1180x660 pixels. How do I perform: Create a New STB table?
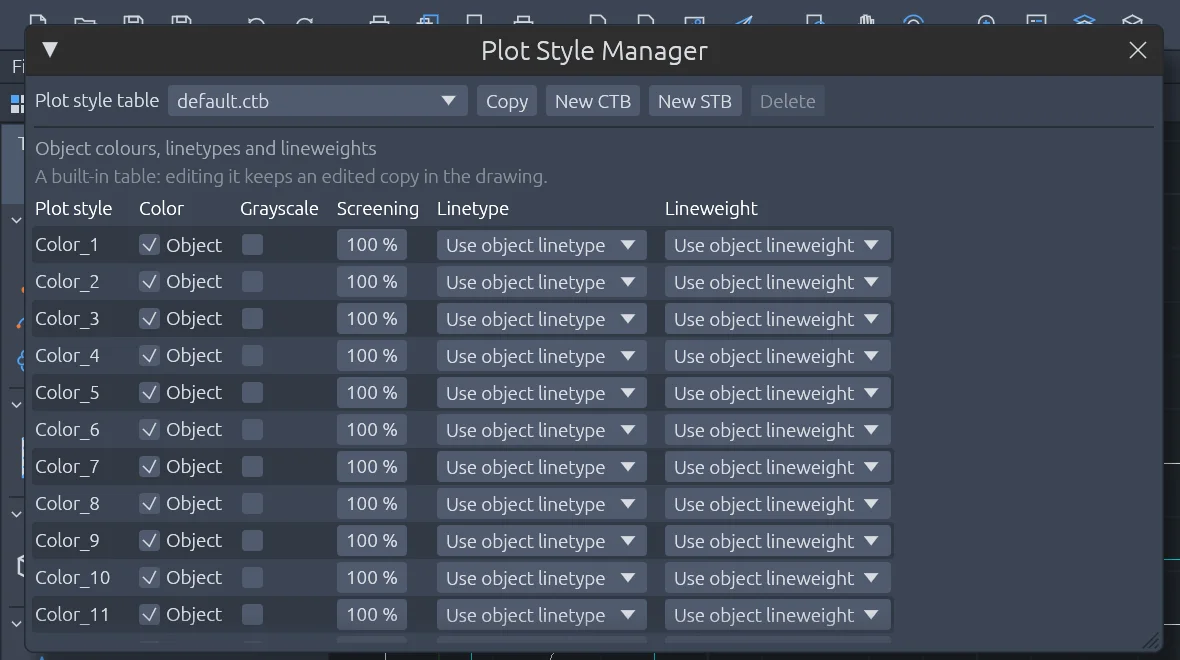pyautogui.click(x=695, y=101)
